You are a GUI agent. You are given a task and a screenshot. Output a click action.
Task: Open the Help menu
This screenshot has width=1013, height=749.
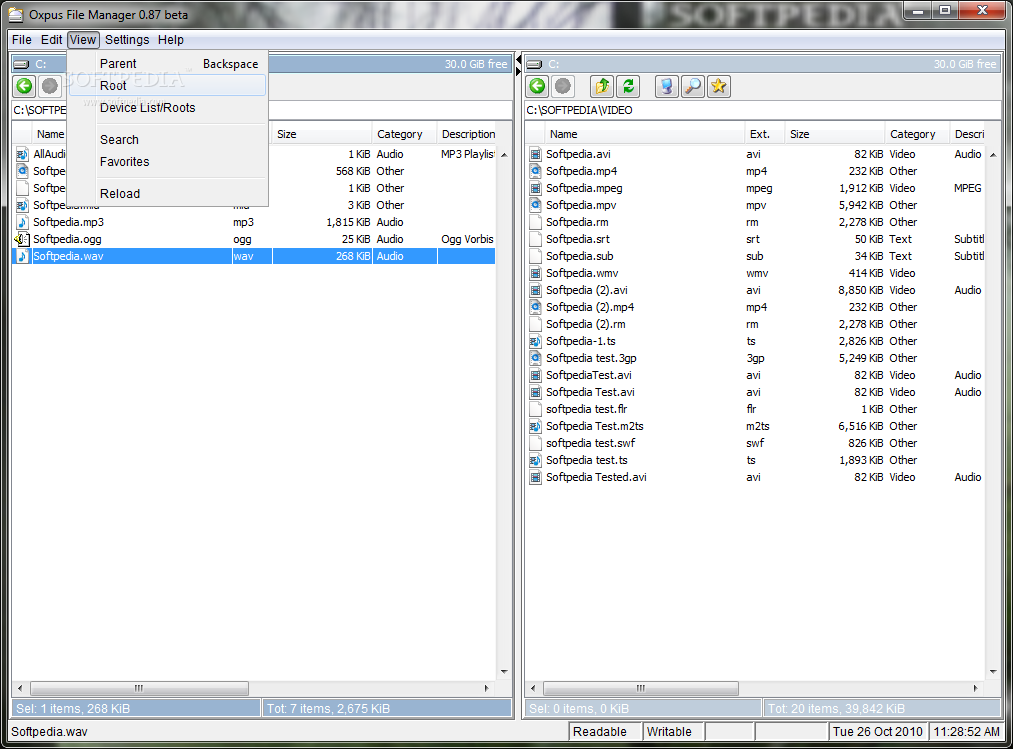(171, 39)
